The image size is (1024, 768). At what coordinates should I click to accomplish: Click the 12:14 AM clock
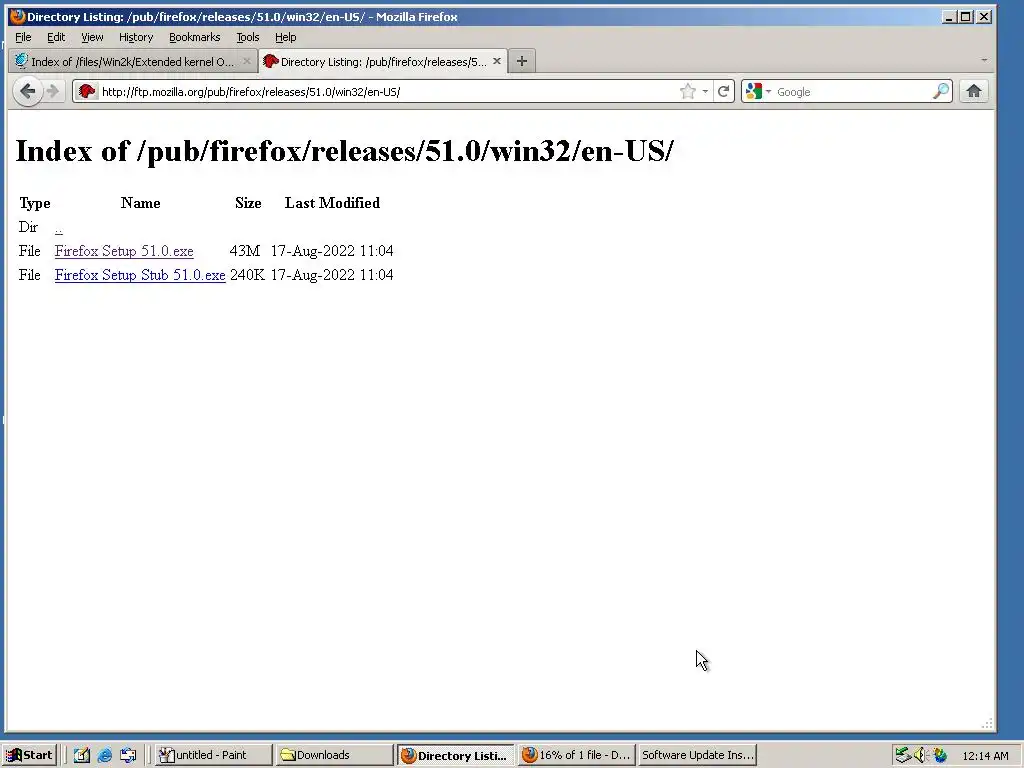pyautogui.click(x=985, y=756)
